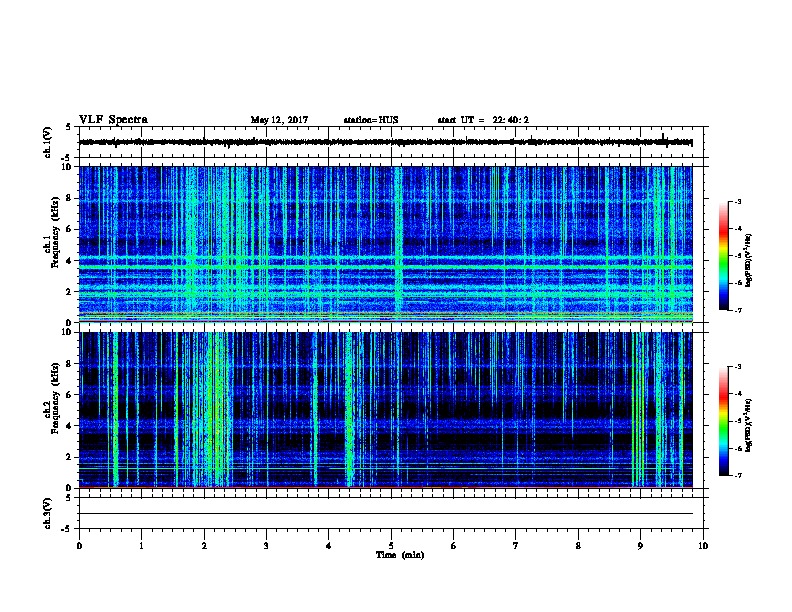The width and height of the screenshot is (792, 612).
Task: Click the ch.1 spectrogram color bar
Action: (x=724, y=256)
